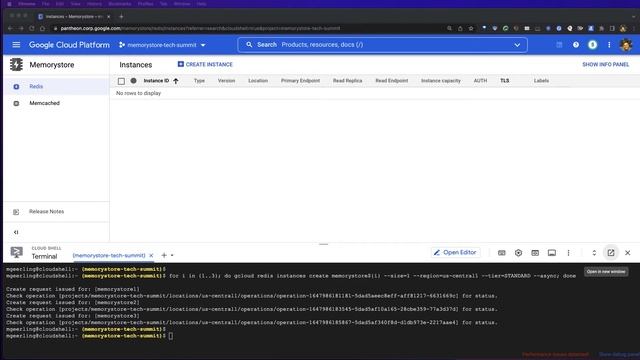Open the Help menu icon in header
The height and width of the screenshot is (360, 640).
(576, 45)
